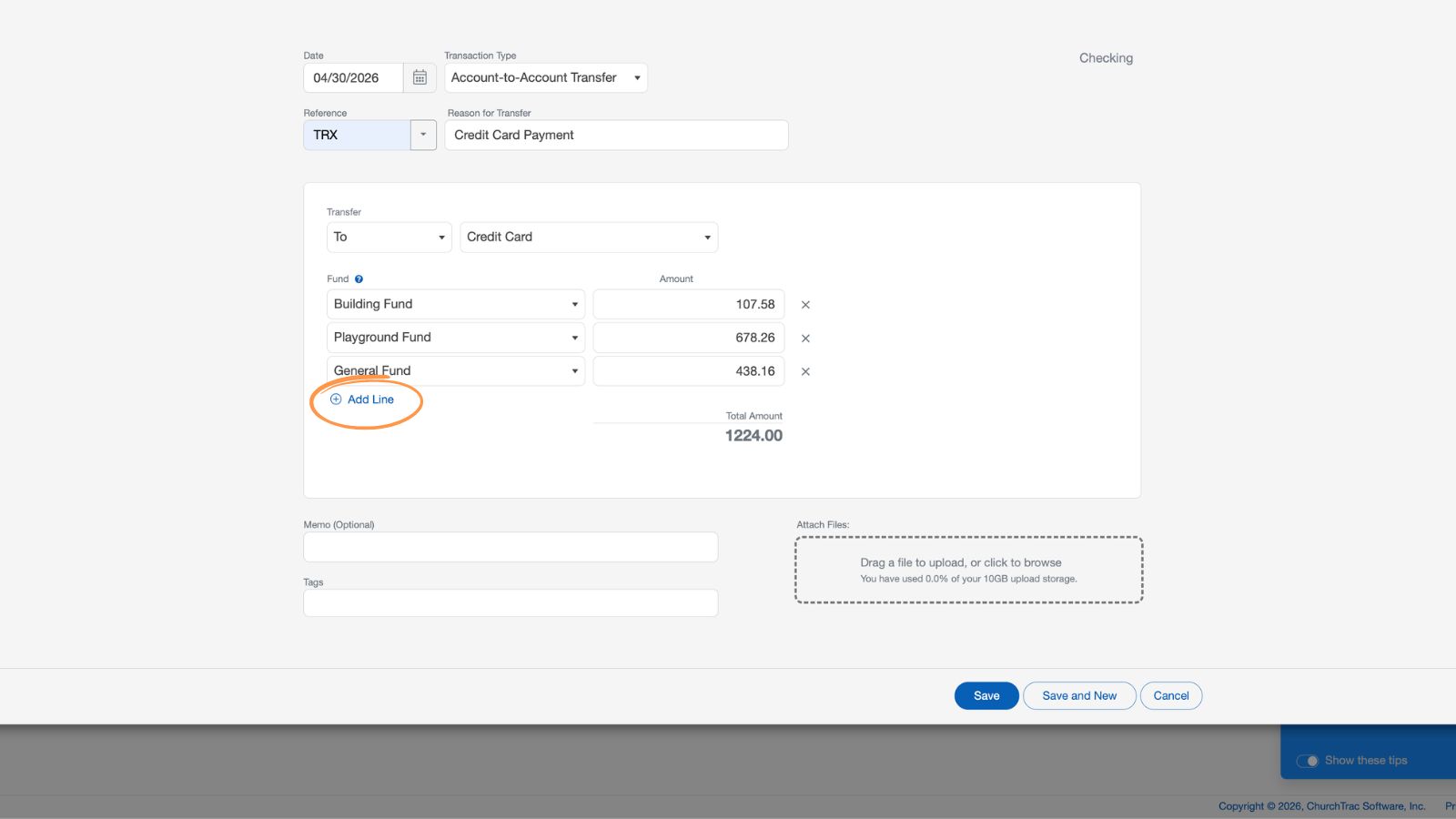Click the Fund help question mark icon
Image resolution: width=1456 pixels, height=819 pixels.
(359, 279)
